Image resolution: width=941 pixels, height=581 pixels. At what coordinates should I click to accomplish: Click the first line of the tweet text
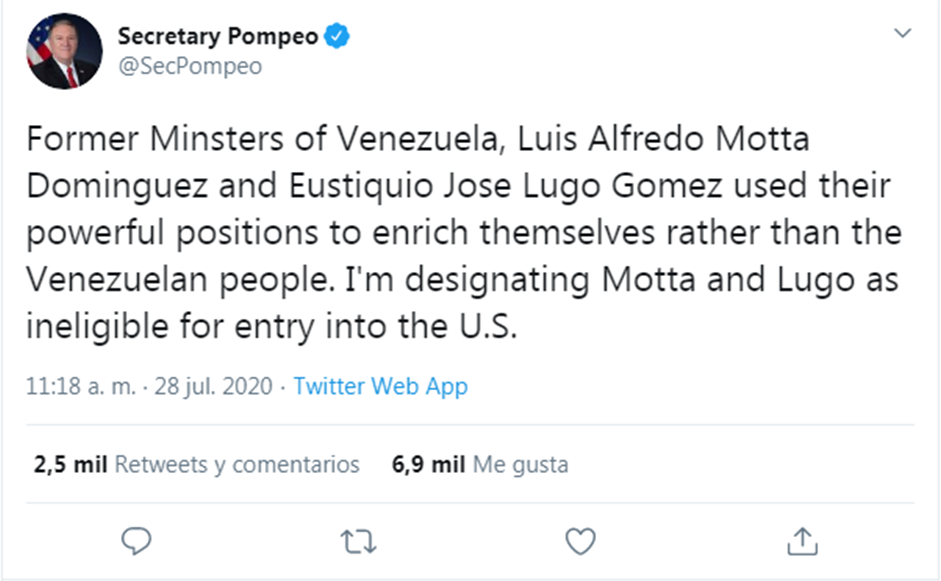click(418, 139)
